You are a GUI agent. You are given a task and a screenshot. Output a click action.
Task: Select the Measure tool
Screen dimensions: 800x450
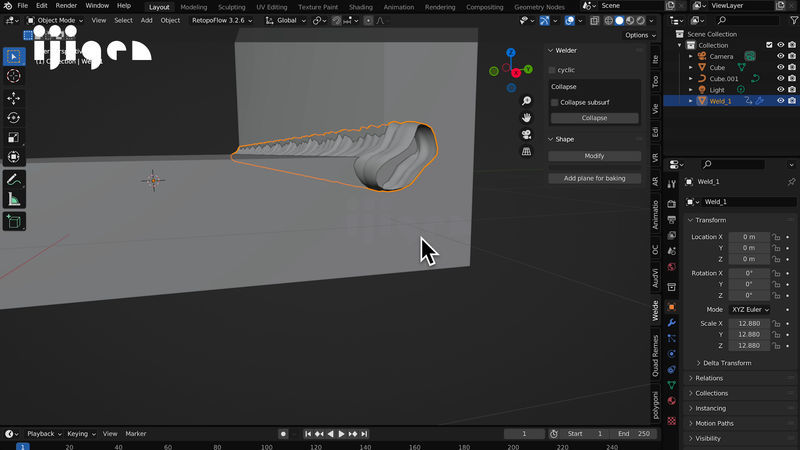tap(14, 199)
